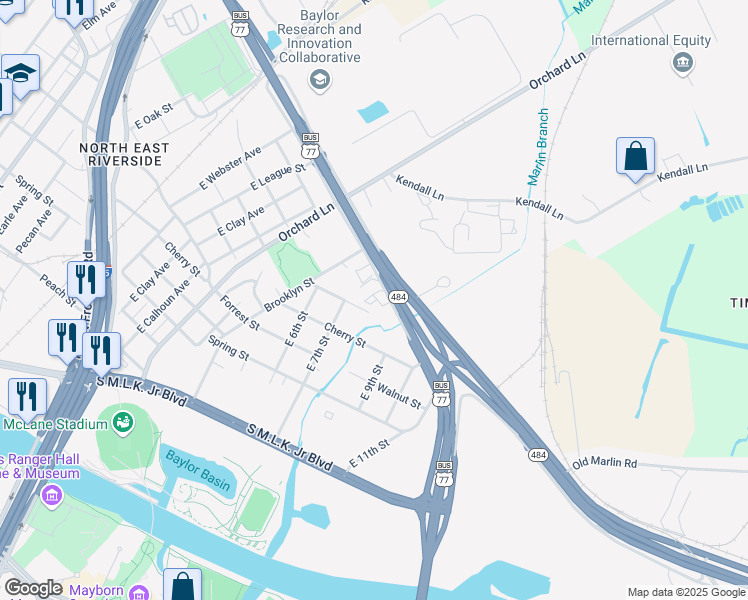
Task: Click the Map data ©2025 Google attribution
Action: pyautogui.click(x=686, y=592)
